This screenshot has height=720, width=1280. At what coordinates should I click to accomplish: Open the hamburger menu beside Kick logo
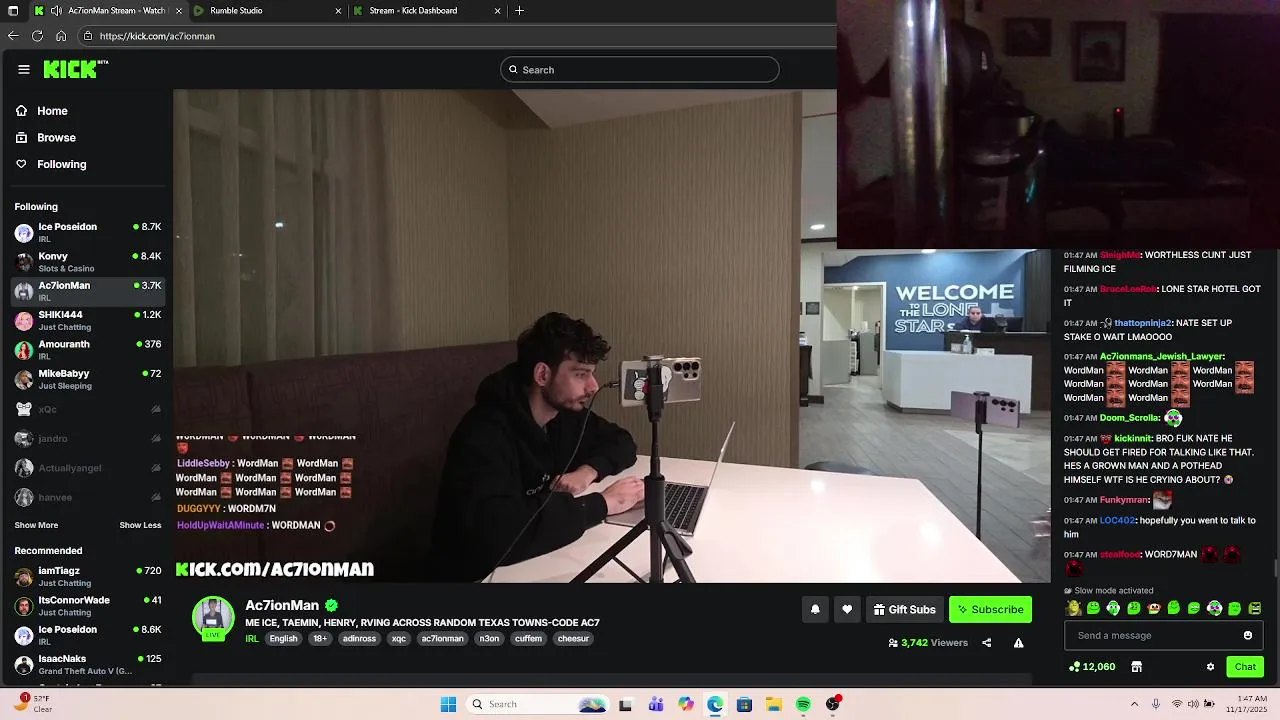24,69
